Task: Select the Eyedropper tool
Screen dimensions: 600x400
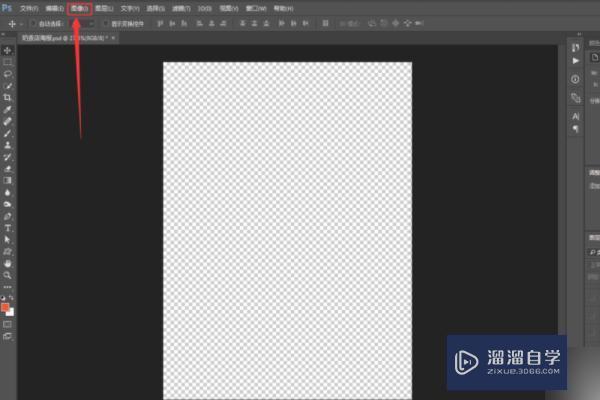Action: click(7, 109)
